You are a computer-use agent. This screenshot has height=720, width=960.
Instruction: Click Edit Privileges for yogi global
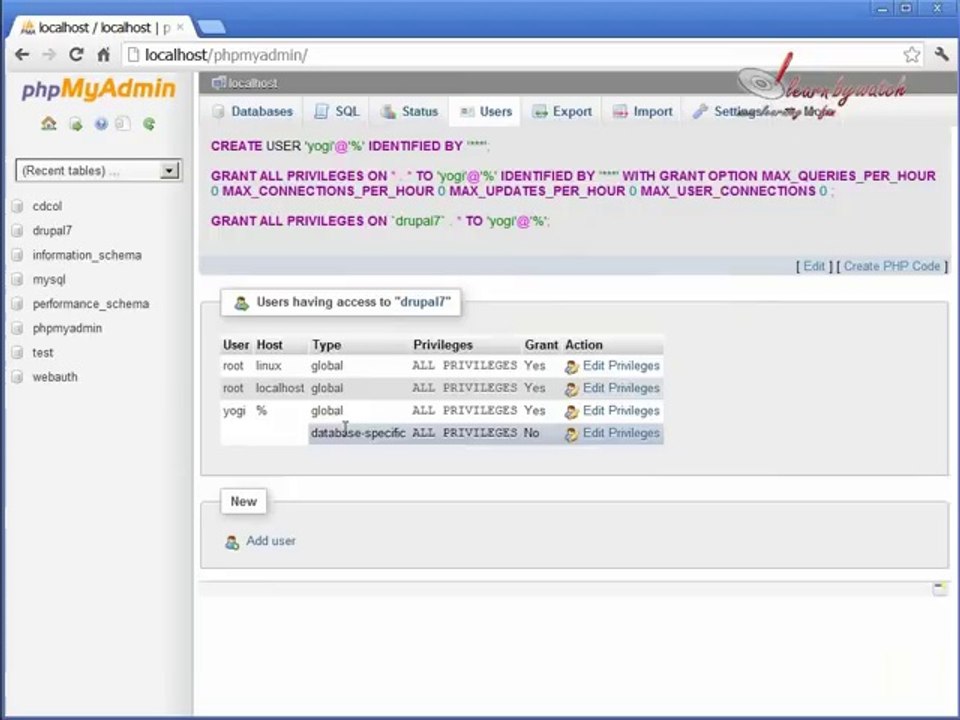click(x=621, y=411)
